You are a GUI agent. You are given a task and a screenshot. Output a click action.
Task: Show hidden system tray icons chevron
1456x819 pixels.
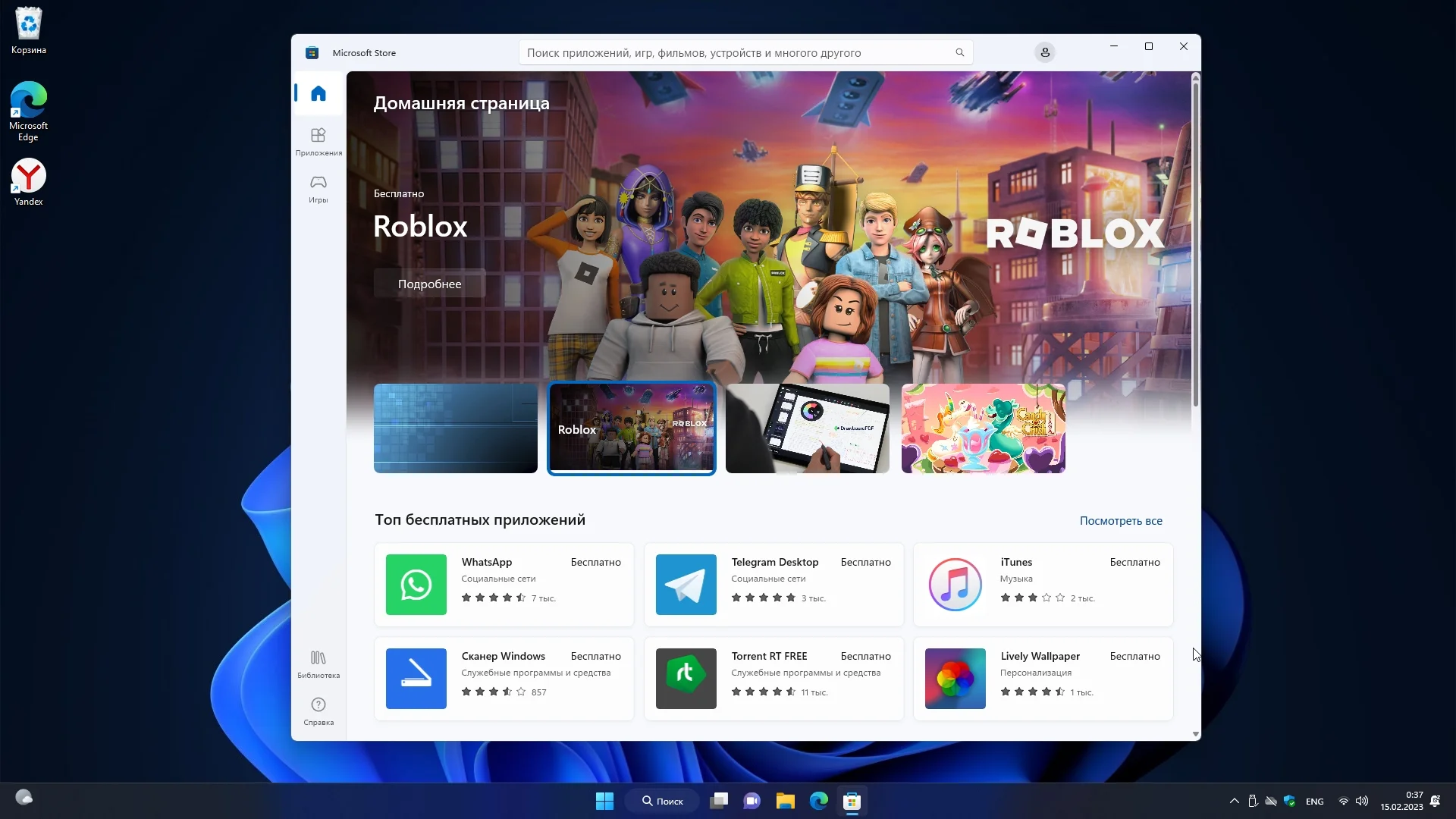tap(1234, 801)
